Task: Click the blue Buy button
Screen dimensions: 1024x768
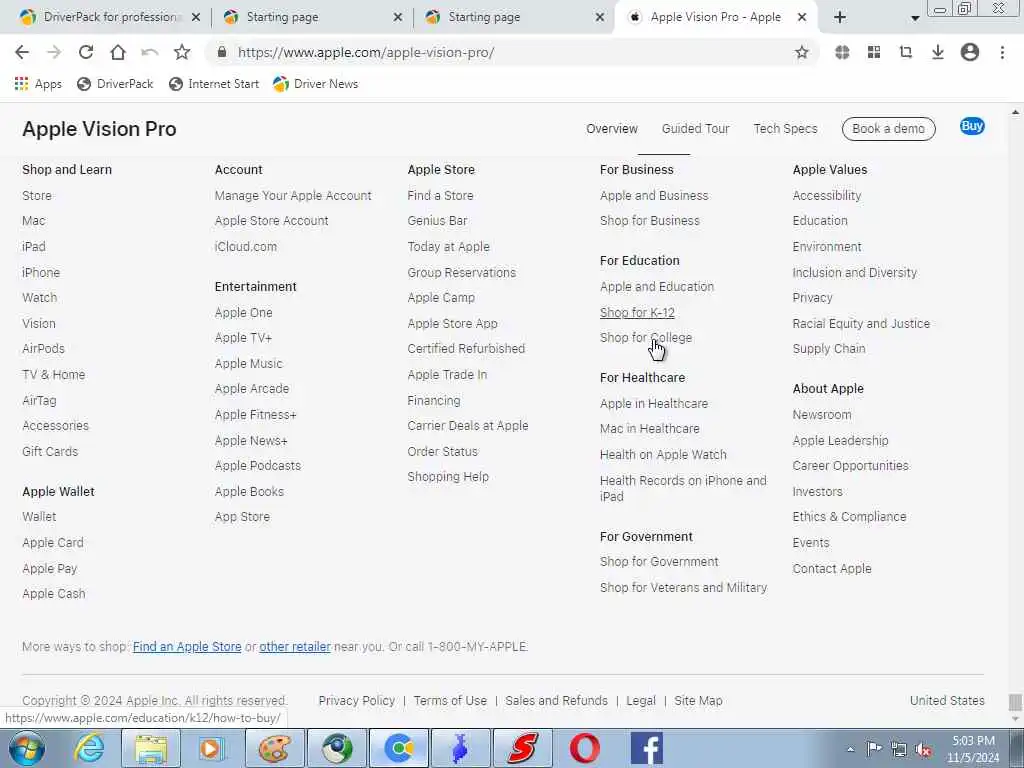Action: pyautogui.click(x=972, y=126)
